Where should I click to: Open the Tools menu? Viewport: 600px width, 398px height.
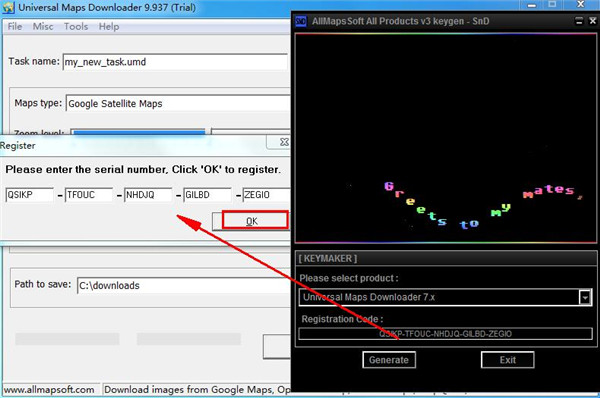(x=76, y=26)
